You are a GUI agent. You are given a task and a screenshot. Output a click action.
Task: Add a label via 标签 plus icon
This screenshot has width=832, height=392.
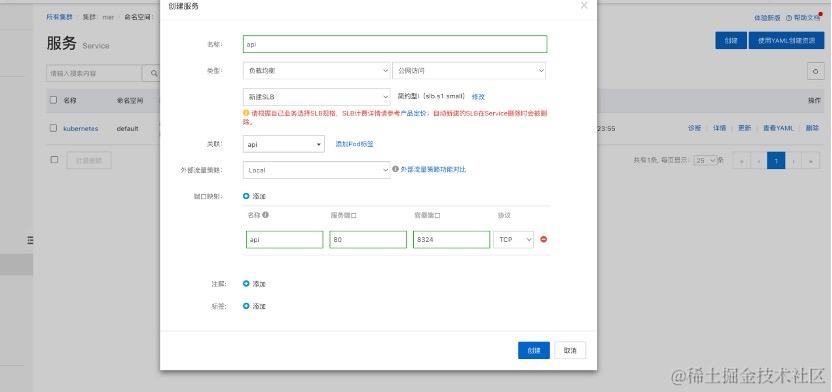tap(246, 306)
